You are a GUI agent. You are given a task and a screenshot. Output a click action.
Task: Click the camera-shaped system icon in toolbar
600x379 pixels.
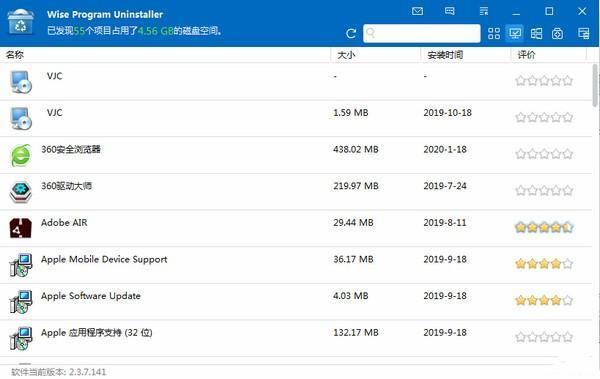[558, 34]
